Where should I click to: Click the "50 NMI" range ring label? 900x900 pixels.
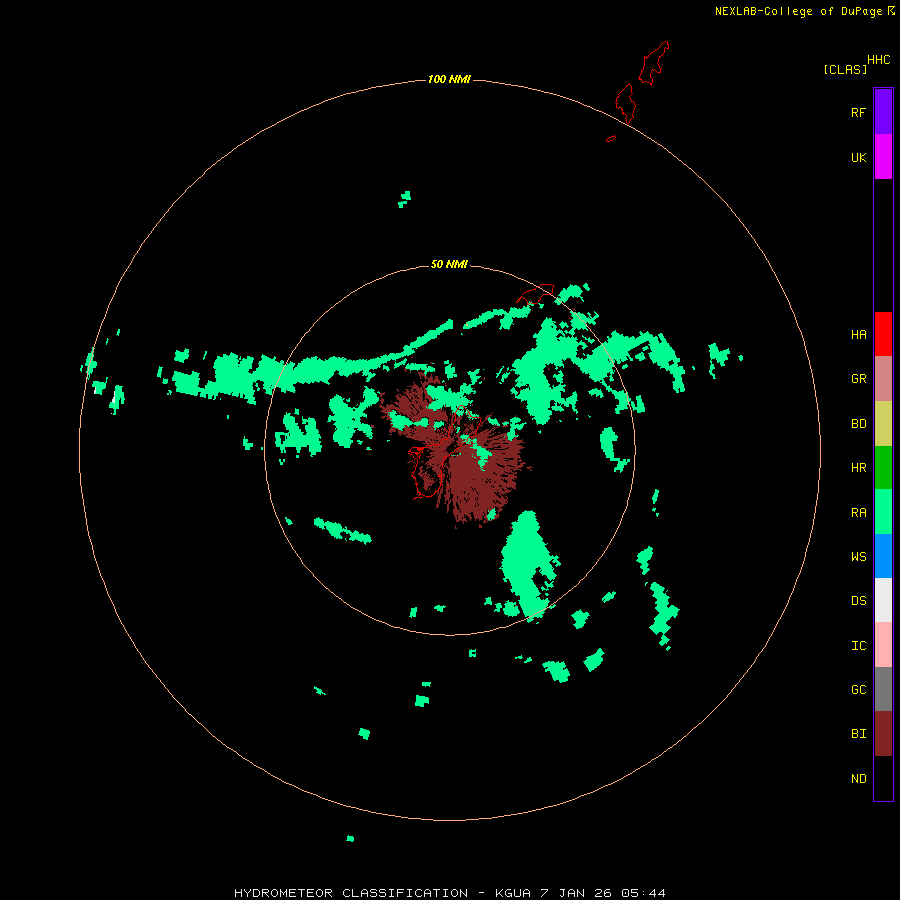(x=449, y=264)
